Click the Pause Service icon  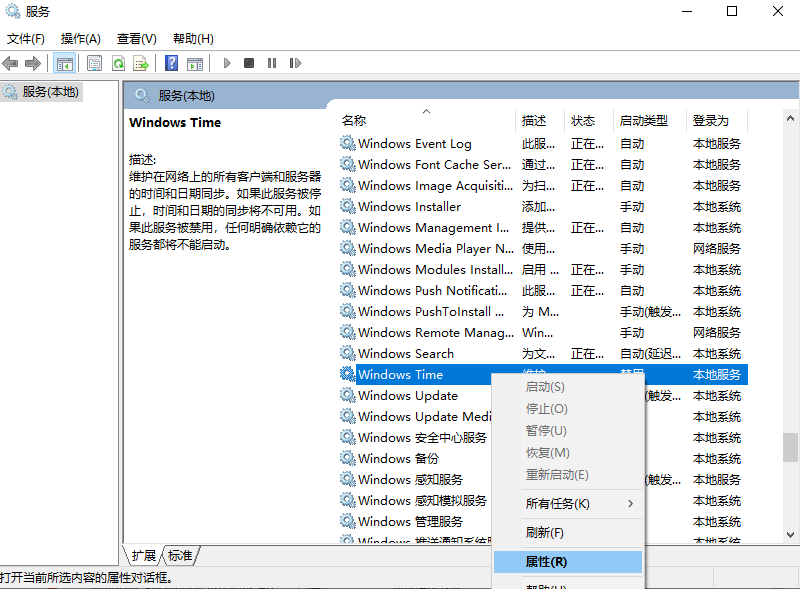pyautogui.click(x=272, y=62)
